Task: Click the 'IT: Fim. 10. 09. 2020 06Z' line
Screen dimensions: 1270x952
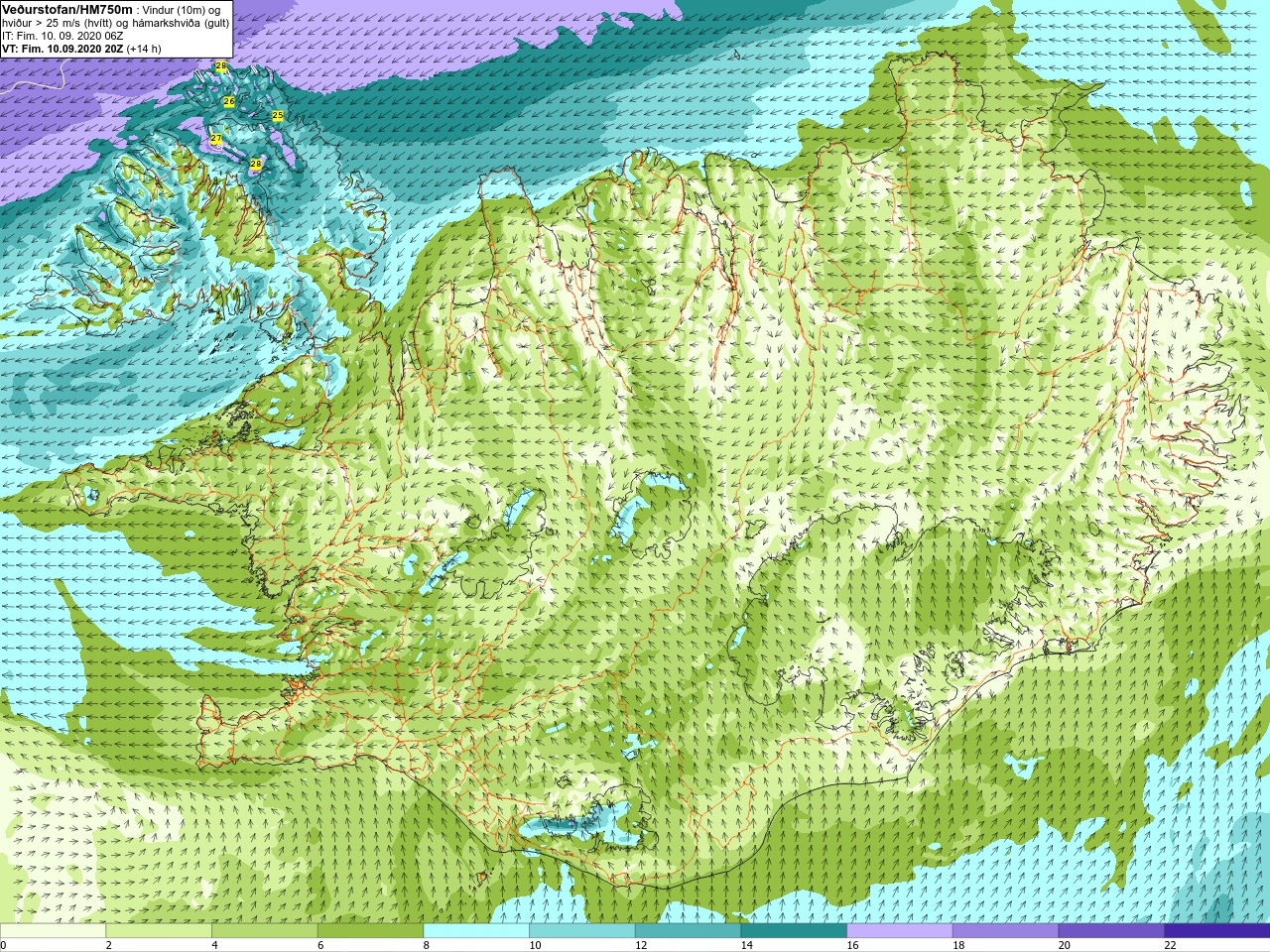Action: (63, 36)
